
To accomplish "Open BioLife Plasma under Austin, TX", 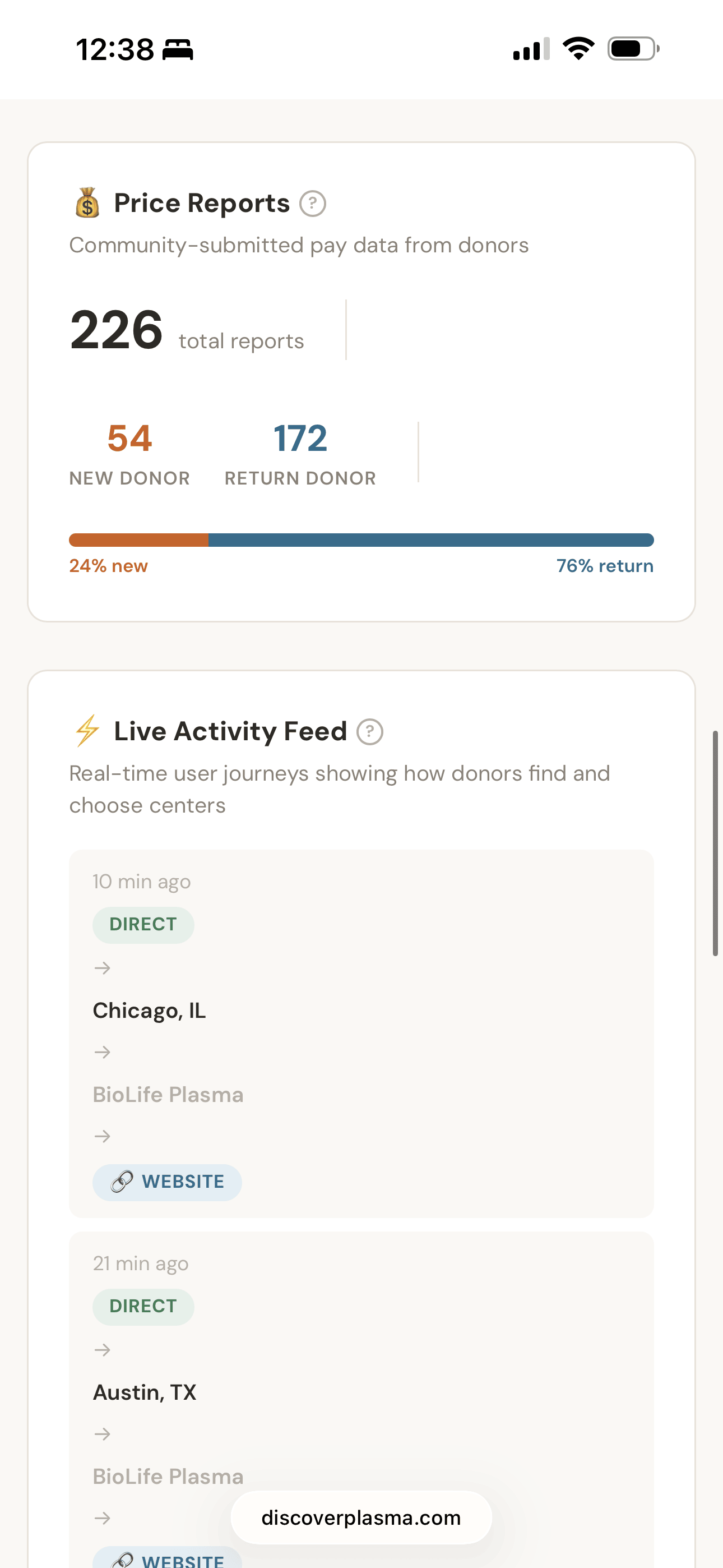I will pos(168,1476).
